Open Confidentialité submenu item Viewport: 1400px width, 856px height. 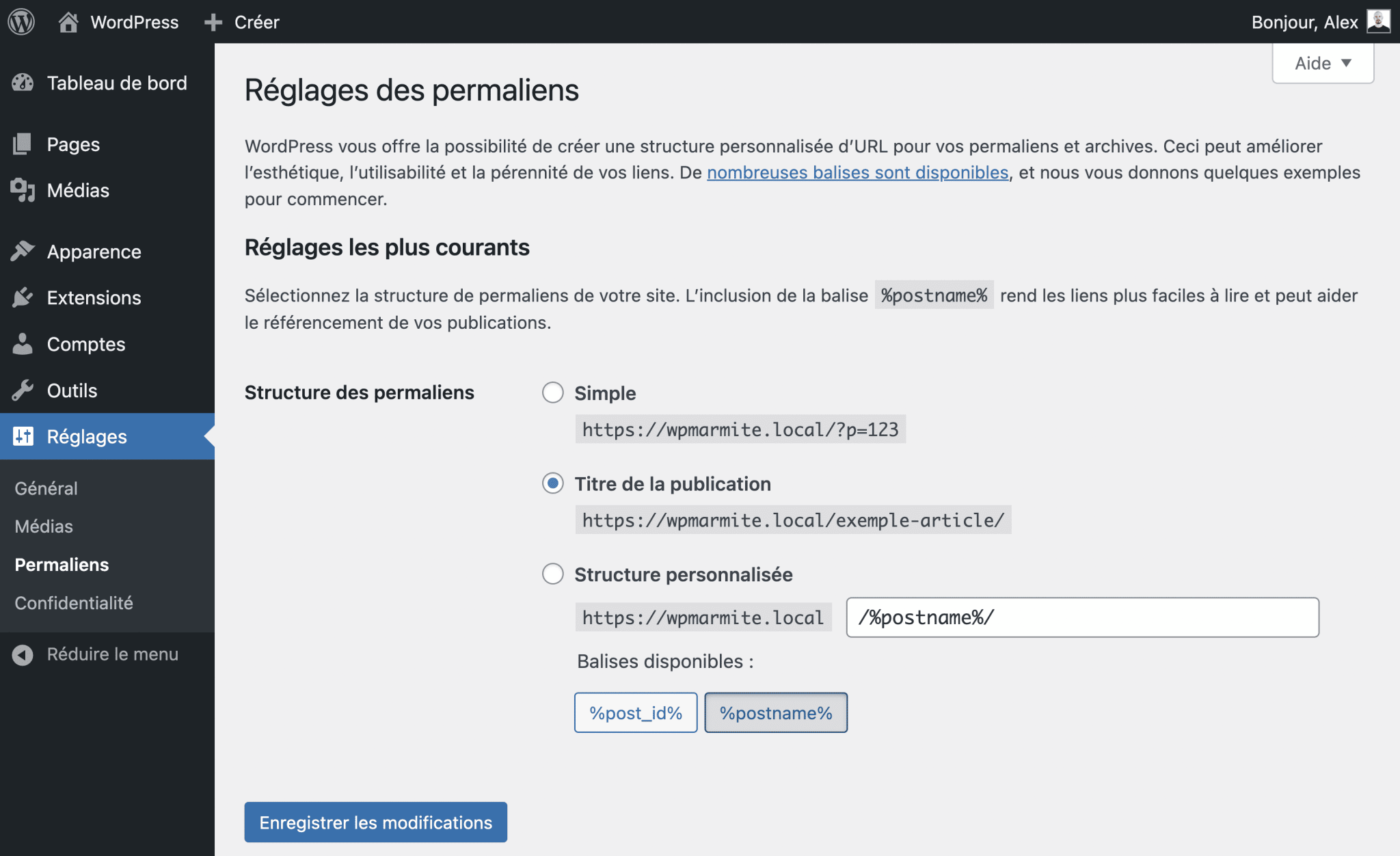click(74, 603)
